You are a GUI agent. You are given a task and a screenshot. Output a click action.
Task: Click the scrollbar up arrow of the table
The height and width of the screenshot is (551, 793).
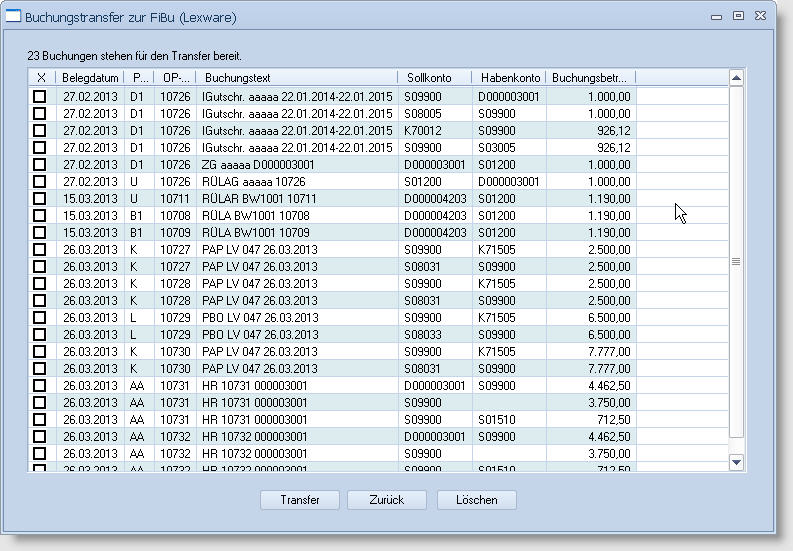(737, 78)
